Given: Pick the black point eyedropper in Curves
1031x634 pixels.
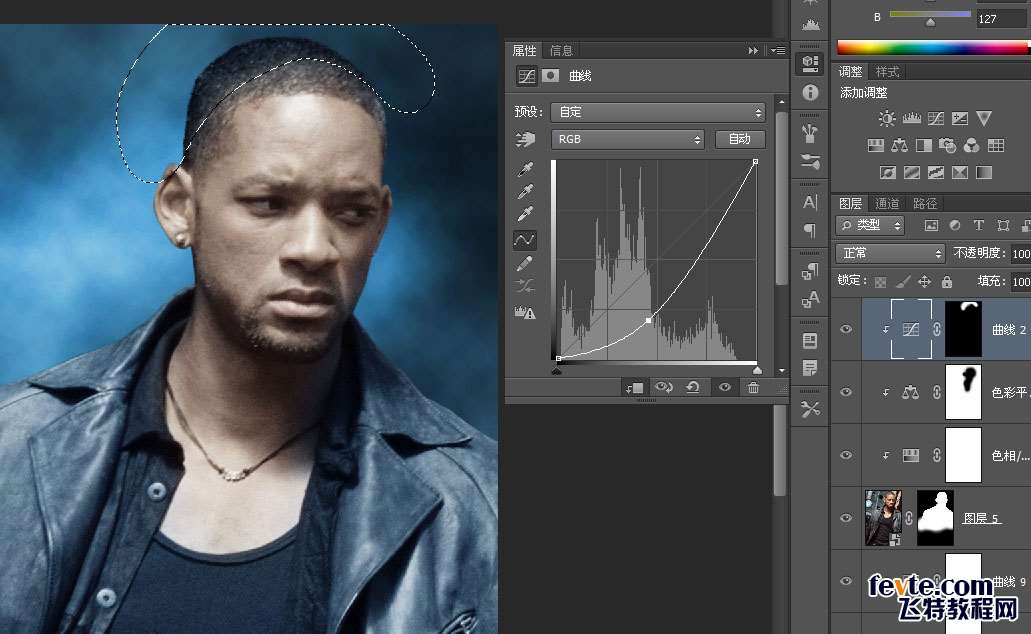Looking at the screenshot, I should tap(525, 169).
